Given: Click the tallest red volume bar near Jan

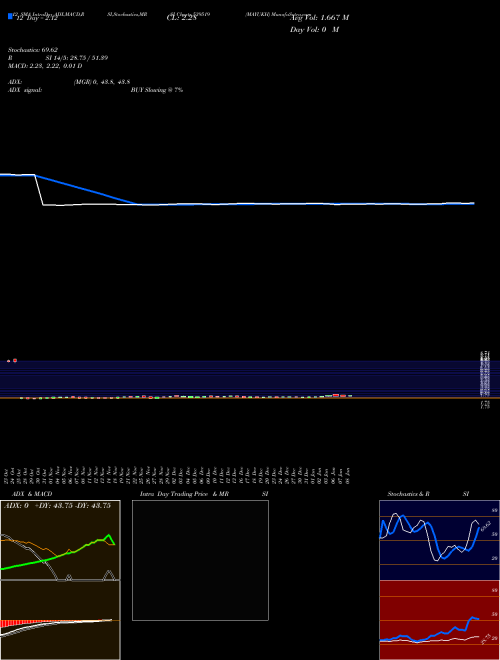Looking at the screenshot, I should 336,395.
